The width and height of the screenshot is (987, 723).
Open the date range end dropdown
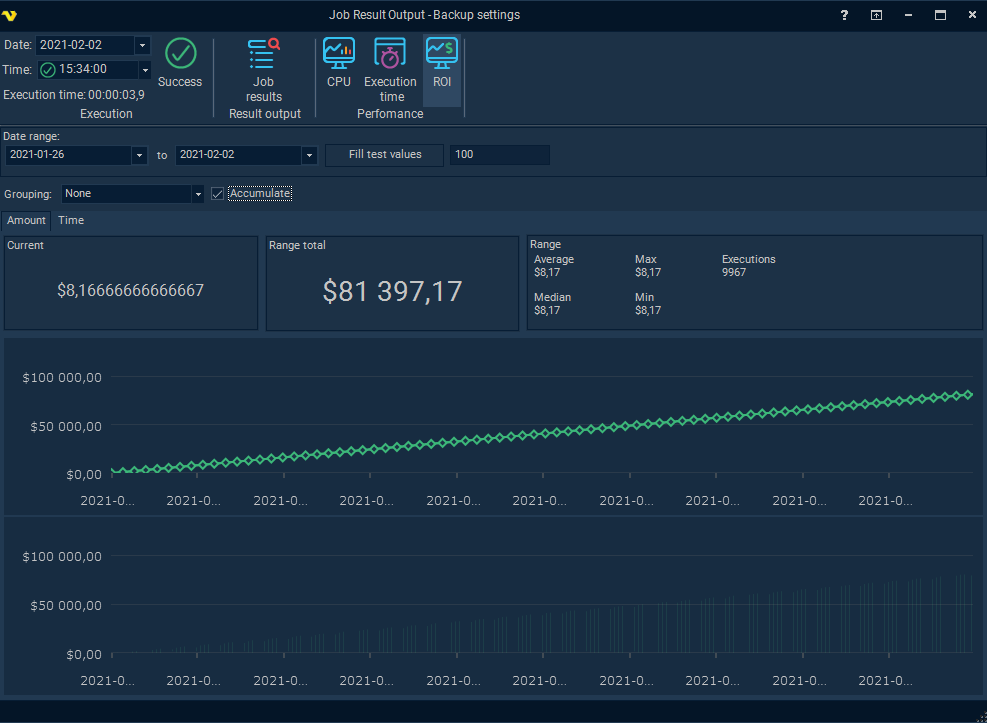(x=309, y=156)
